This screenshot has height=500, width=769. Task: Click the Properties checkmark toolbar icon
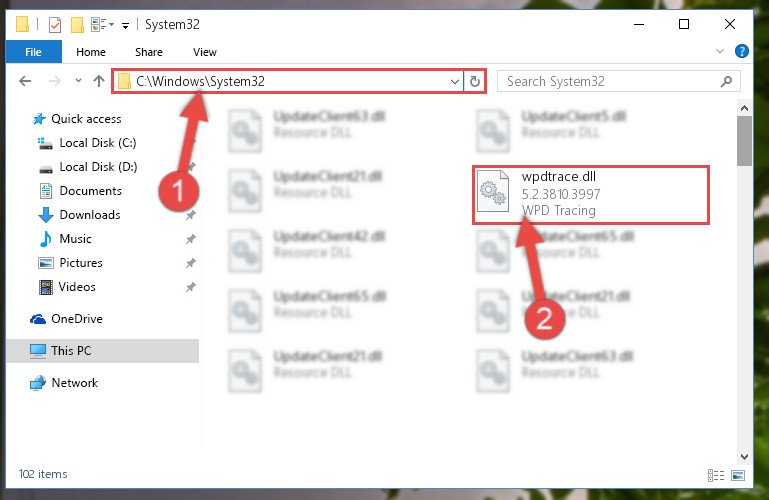pos(55,25)
